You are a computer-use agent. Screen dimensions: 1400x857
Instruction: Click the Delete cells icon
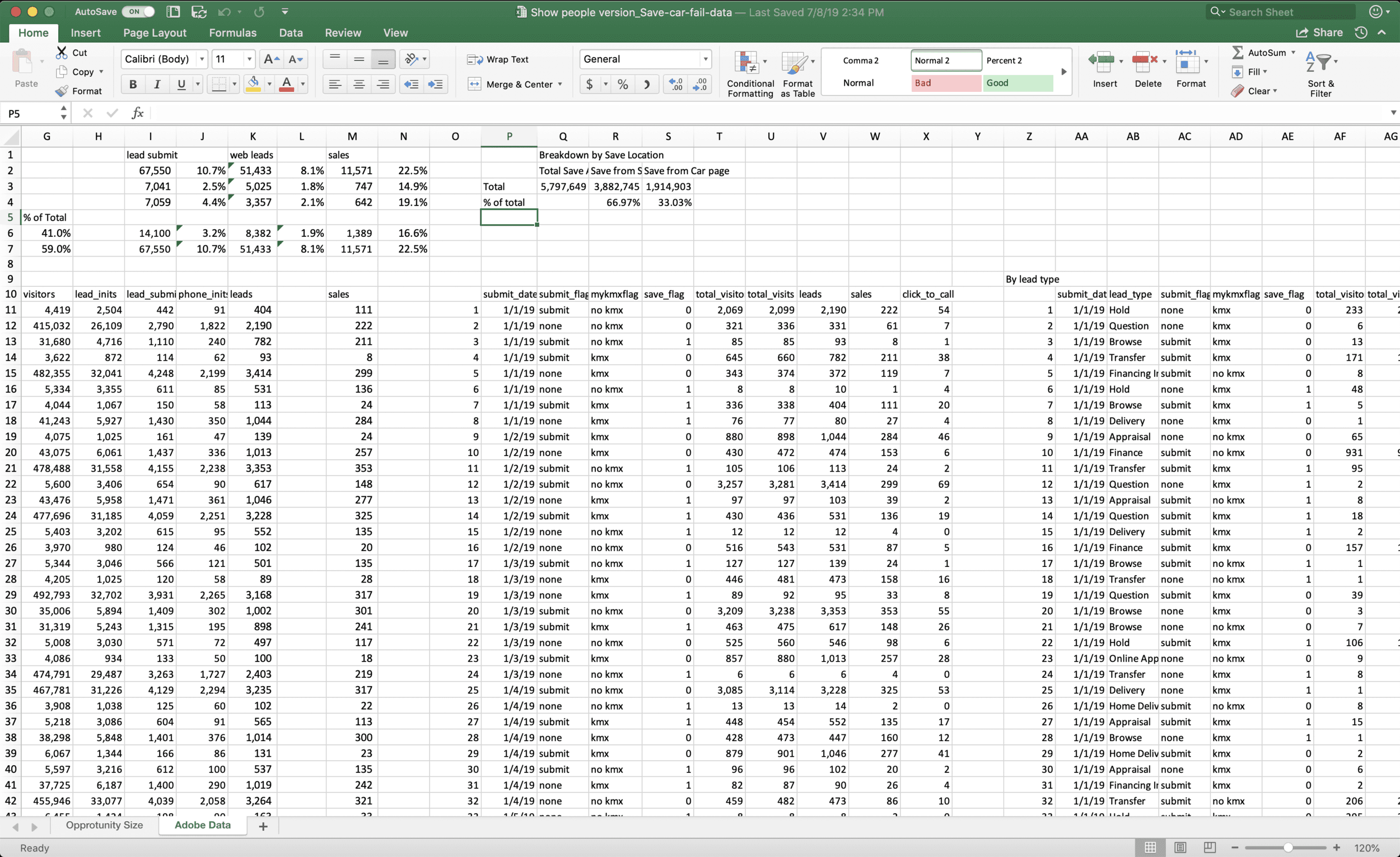coord(1144,62)
